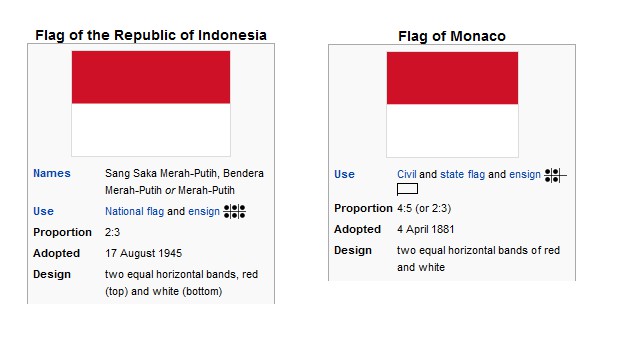
Task: Click the white band of Monaco flag
Action: coord(452,131)
